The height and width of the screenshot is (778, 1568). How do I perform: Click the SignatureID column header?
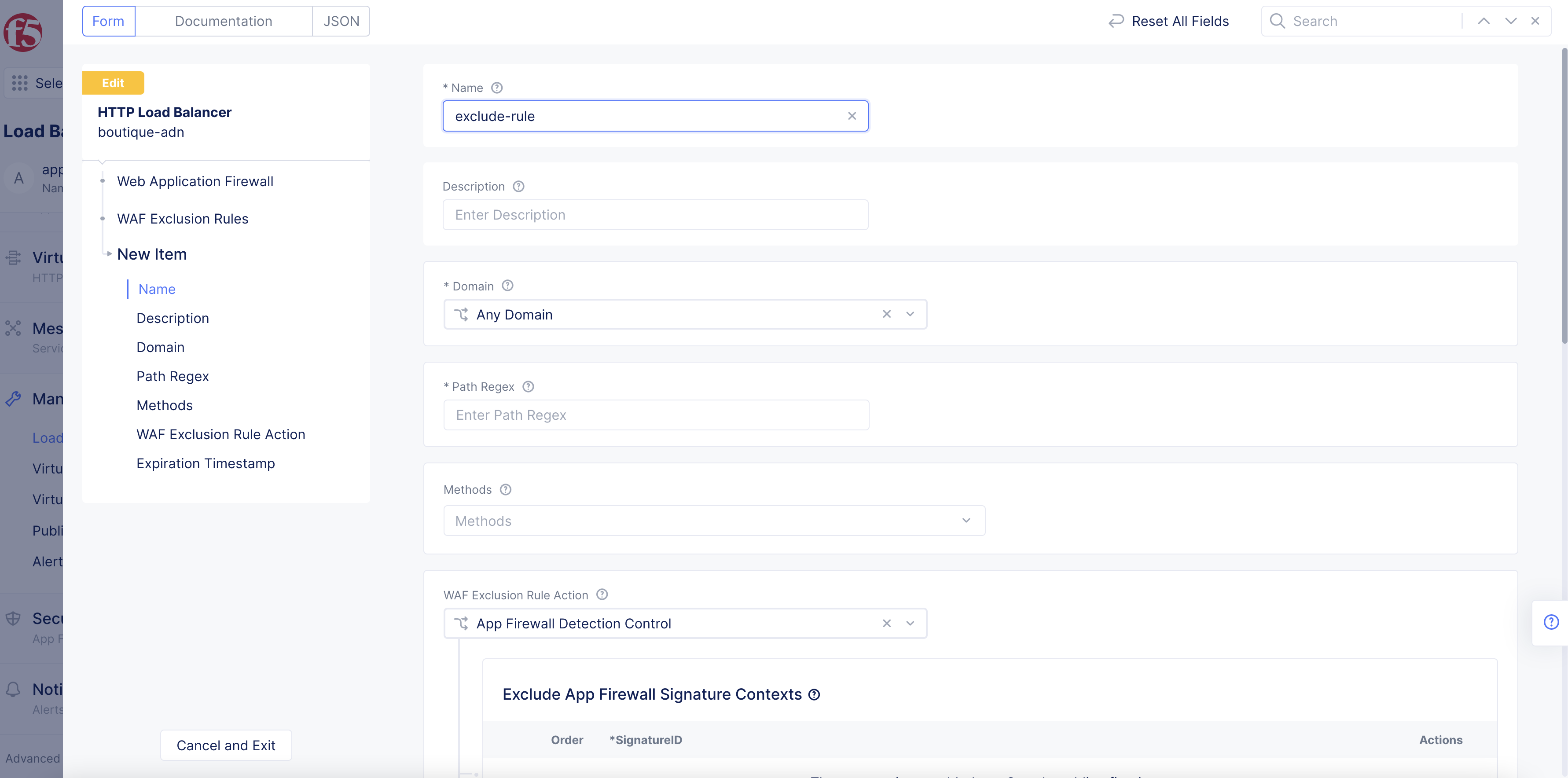645,740
